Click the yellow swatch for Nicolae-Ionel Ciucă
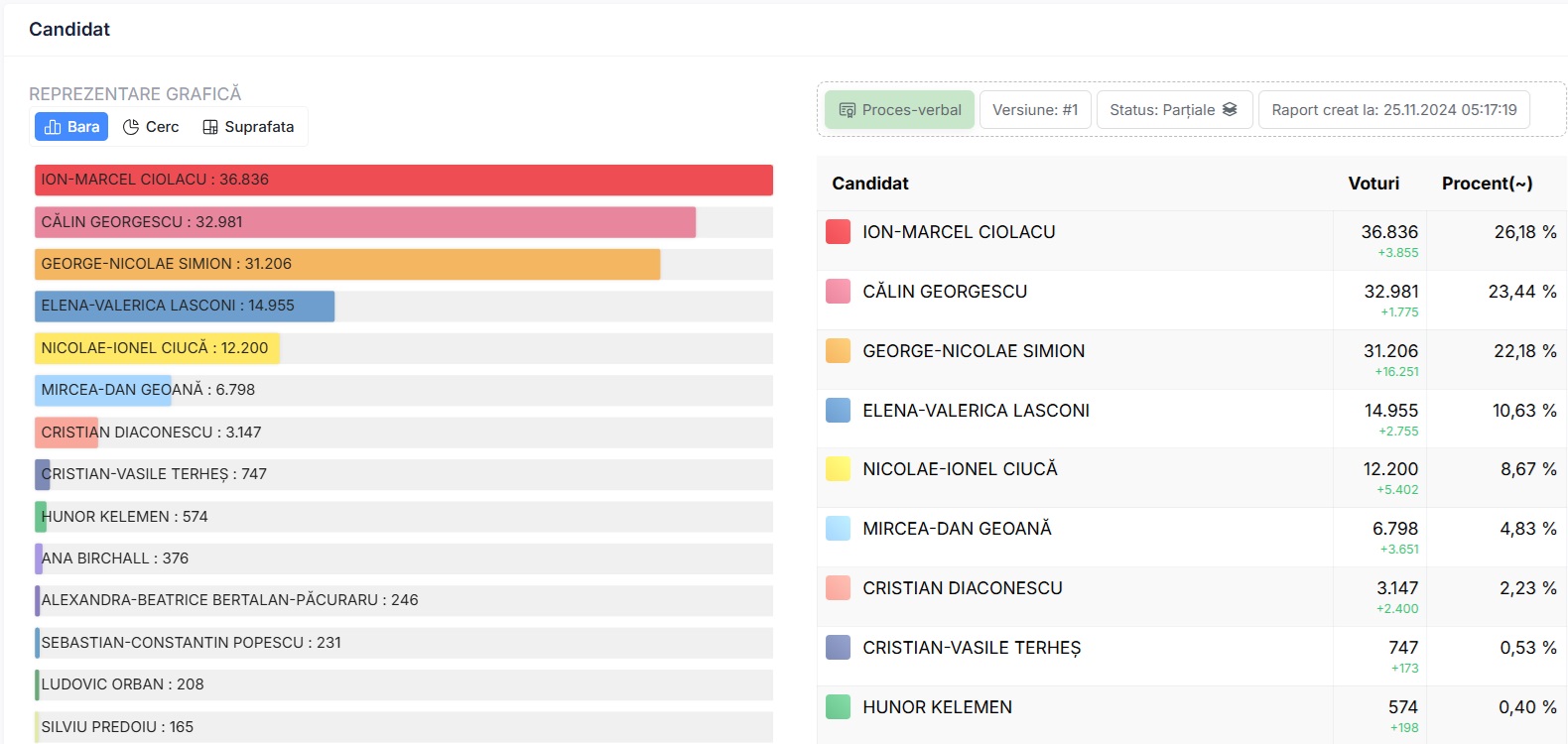The height and width of the screenshot is (744, 1568). click(838, 469)
